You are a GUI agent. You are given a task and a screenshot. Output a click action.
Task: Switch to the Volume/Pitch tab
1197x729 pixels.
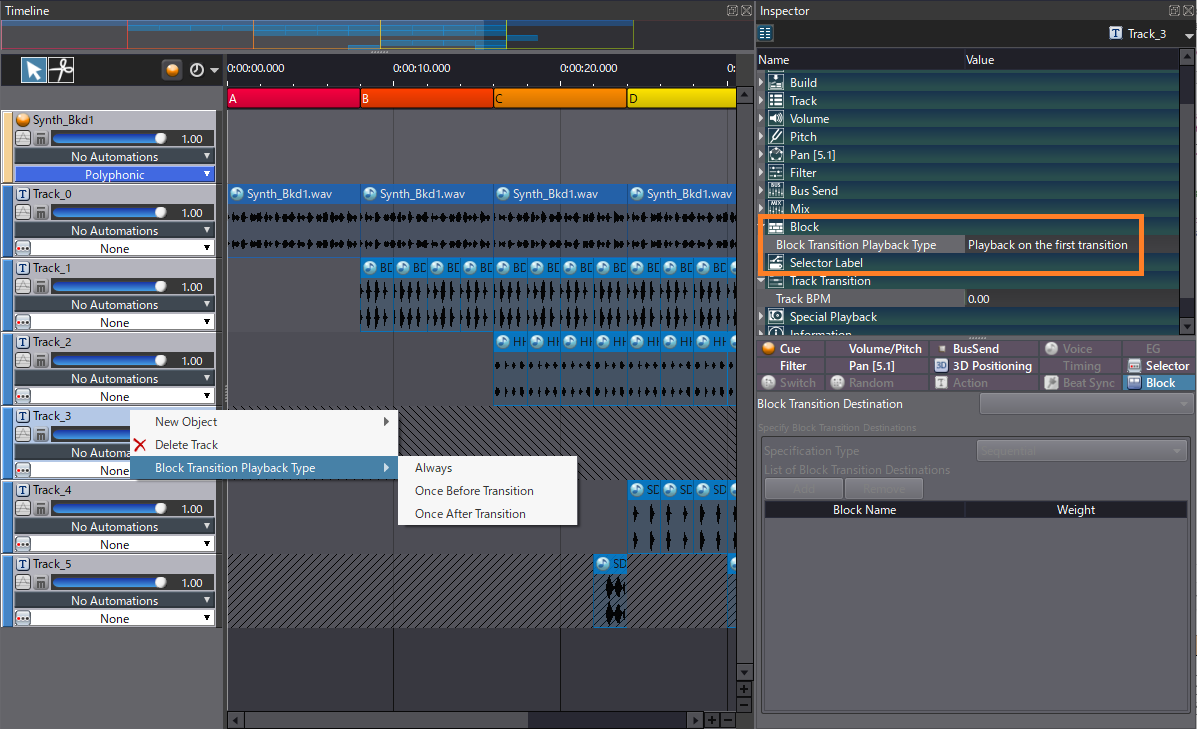coord(878,348)
